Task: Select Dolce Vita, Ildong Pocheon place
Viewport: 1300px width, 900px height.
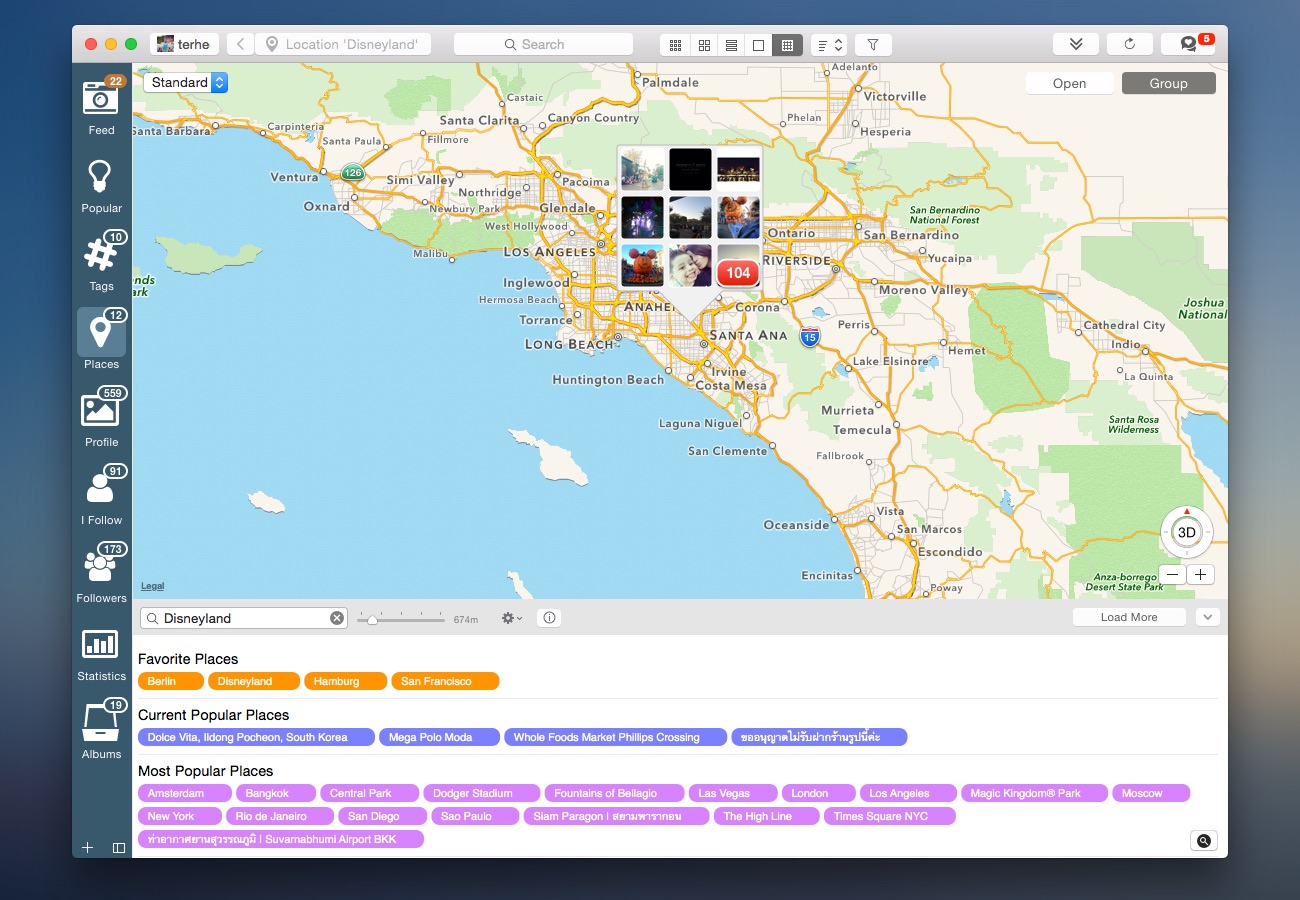Action: point(256,737)
